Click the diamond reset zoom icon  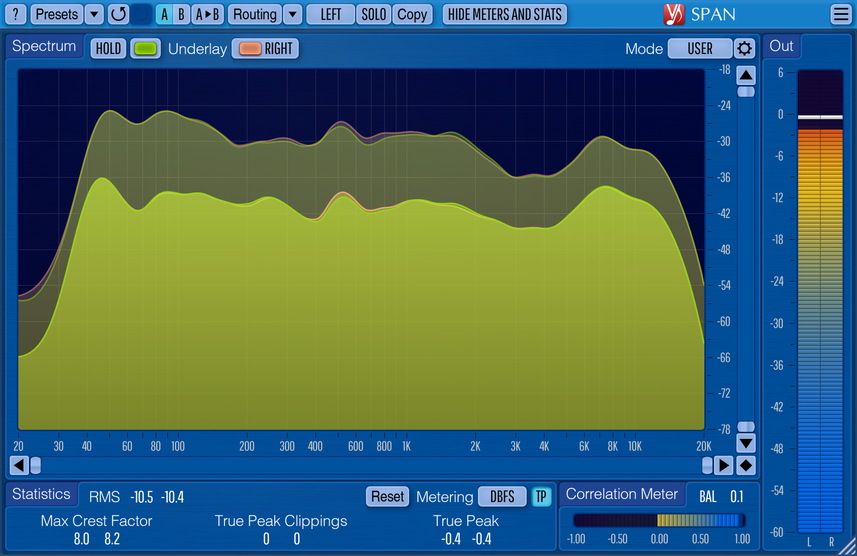(x=746, y=465)
